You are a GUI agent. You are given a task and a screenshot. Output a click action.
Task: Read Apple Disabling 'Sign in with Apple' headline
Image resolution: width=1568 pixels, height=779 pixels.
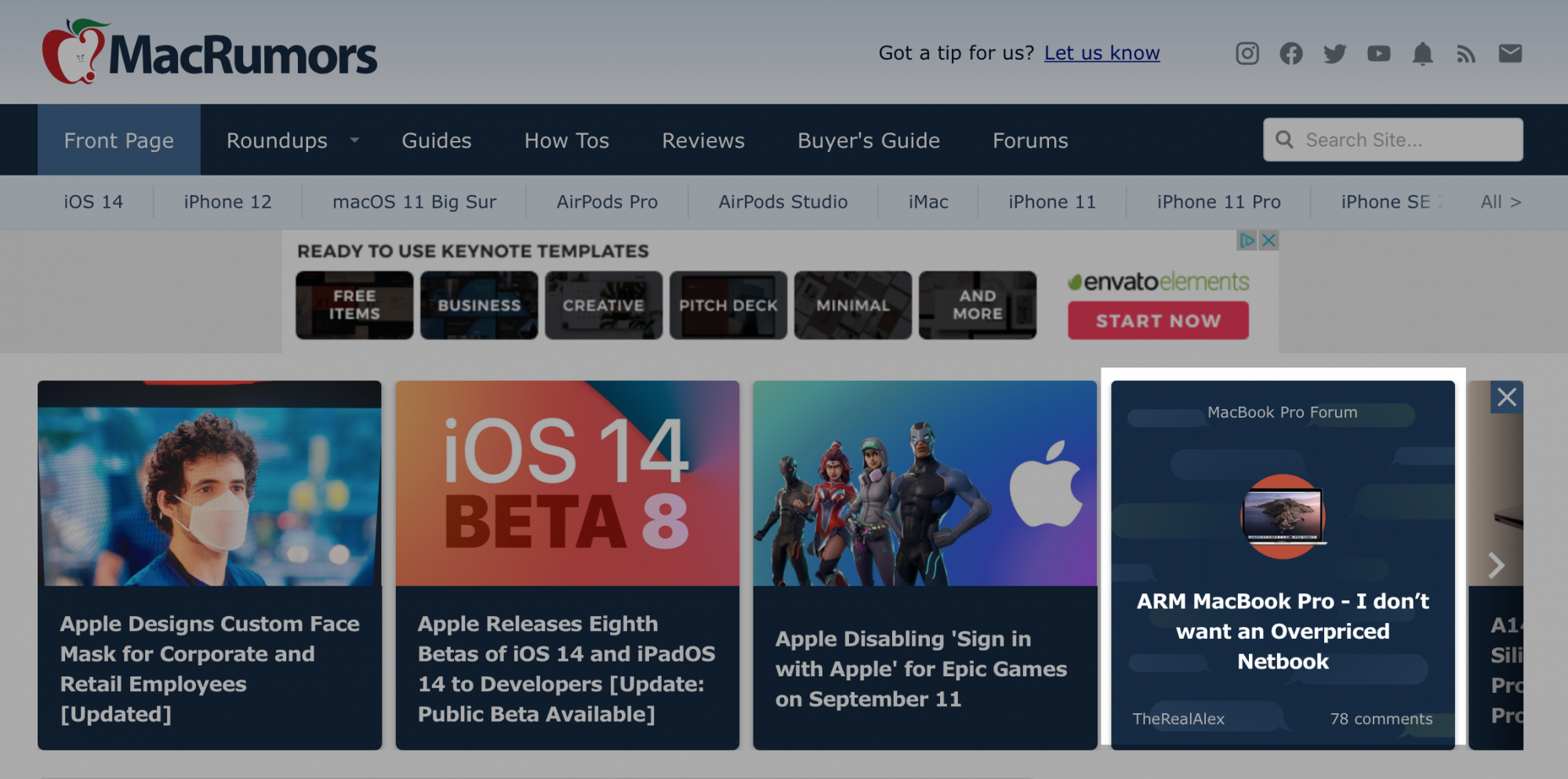click(921, 668)
